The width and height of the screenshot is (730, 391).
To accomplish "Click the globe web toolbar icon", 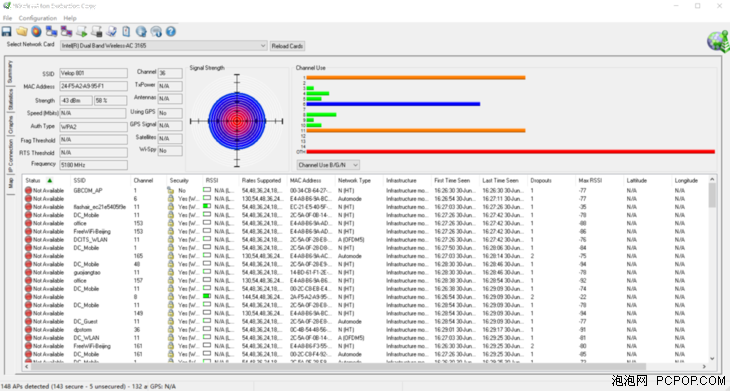I will (x=141, y=32).
